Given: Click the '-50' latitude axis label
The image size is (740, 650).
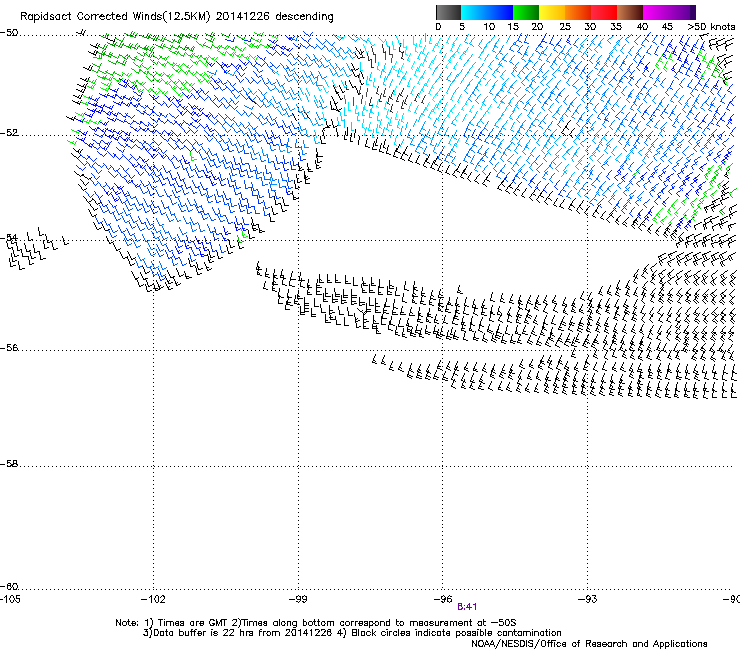Looking at the screenshot, I should click(9, 33).
